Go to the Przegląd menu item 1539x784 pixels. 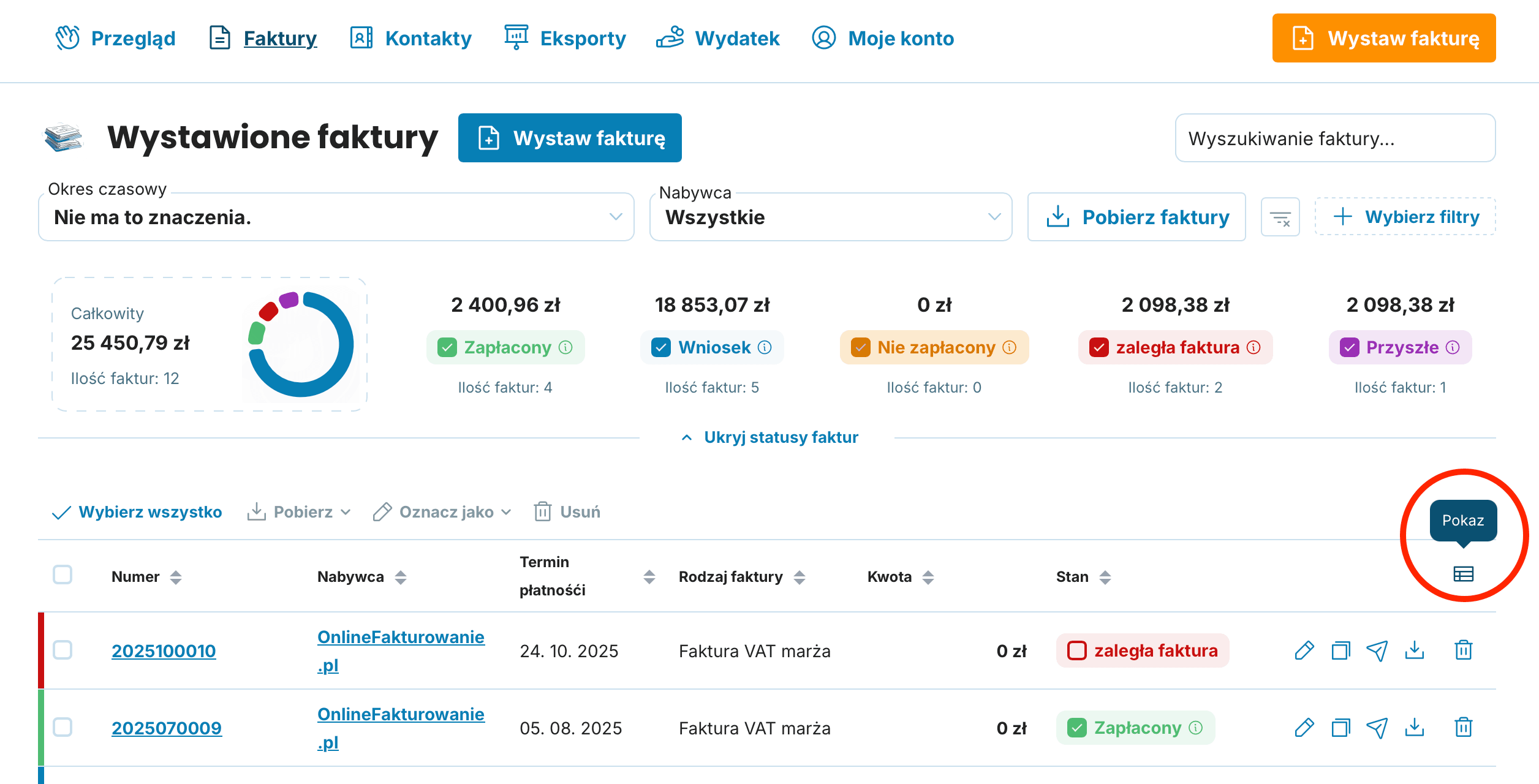(115, 38)
